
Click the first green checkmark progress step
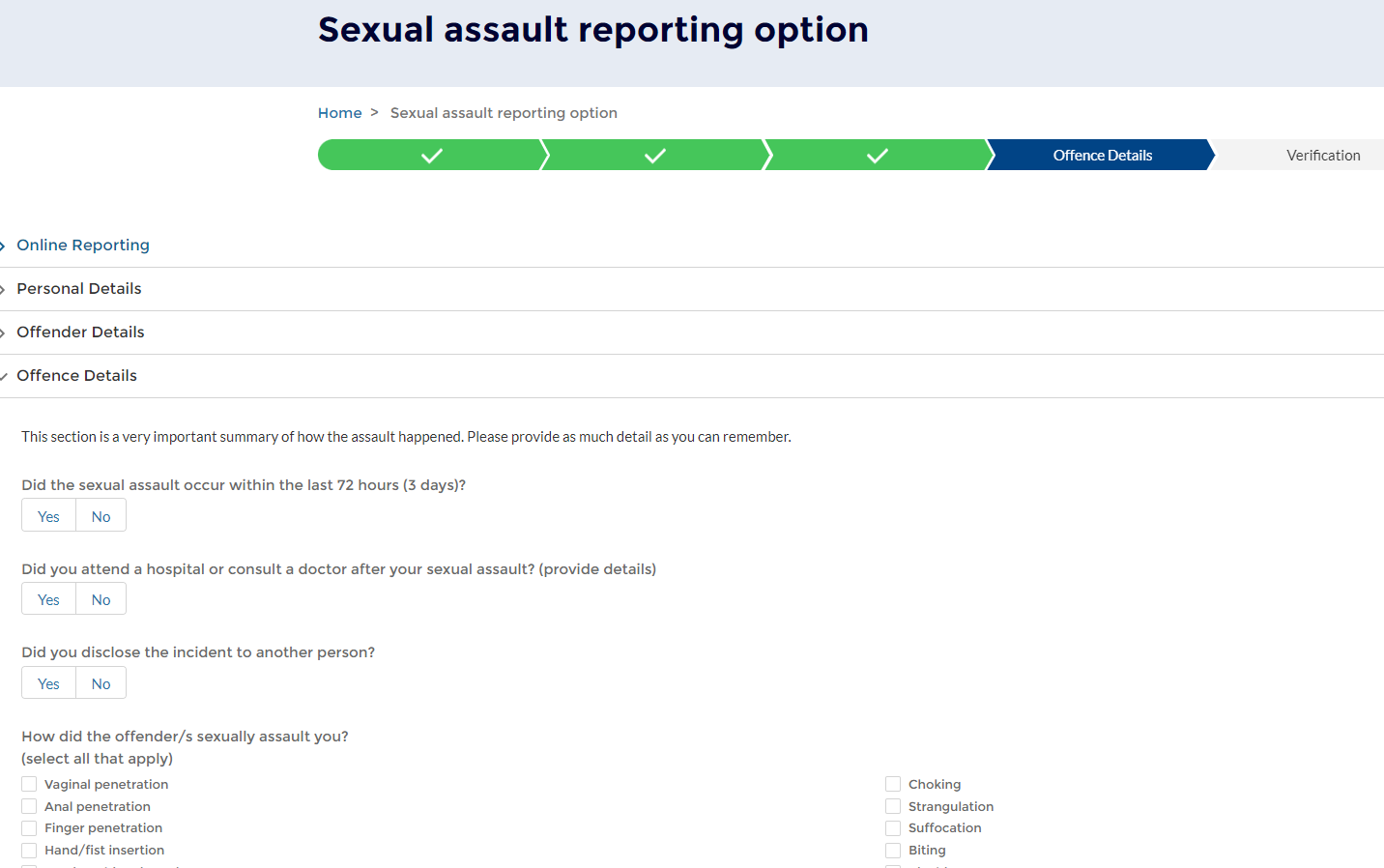point(431,155)
